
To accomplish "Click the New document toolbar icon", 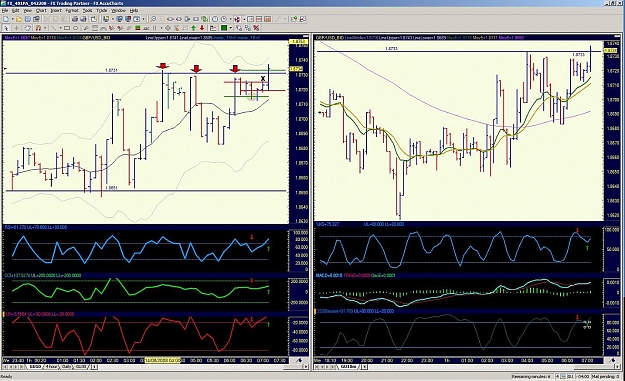I will click(x=6, y=19).
